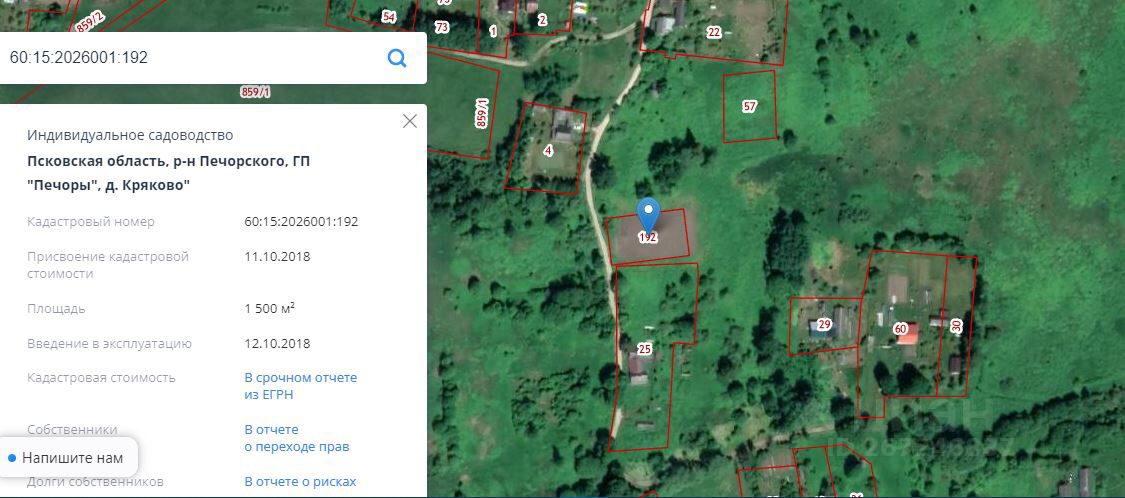Click the cadastral number value 60:15:2026001:192
The height and width of the screenshot is (498, 1125).
tap(301, 222)
